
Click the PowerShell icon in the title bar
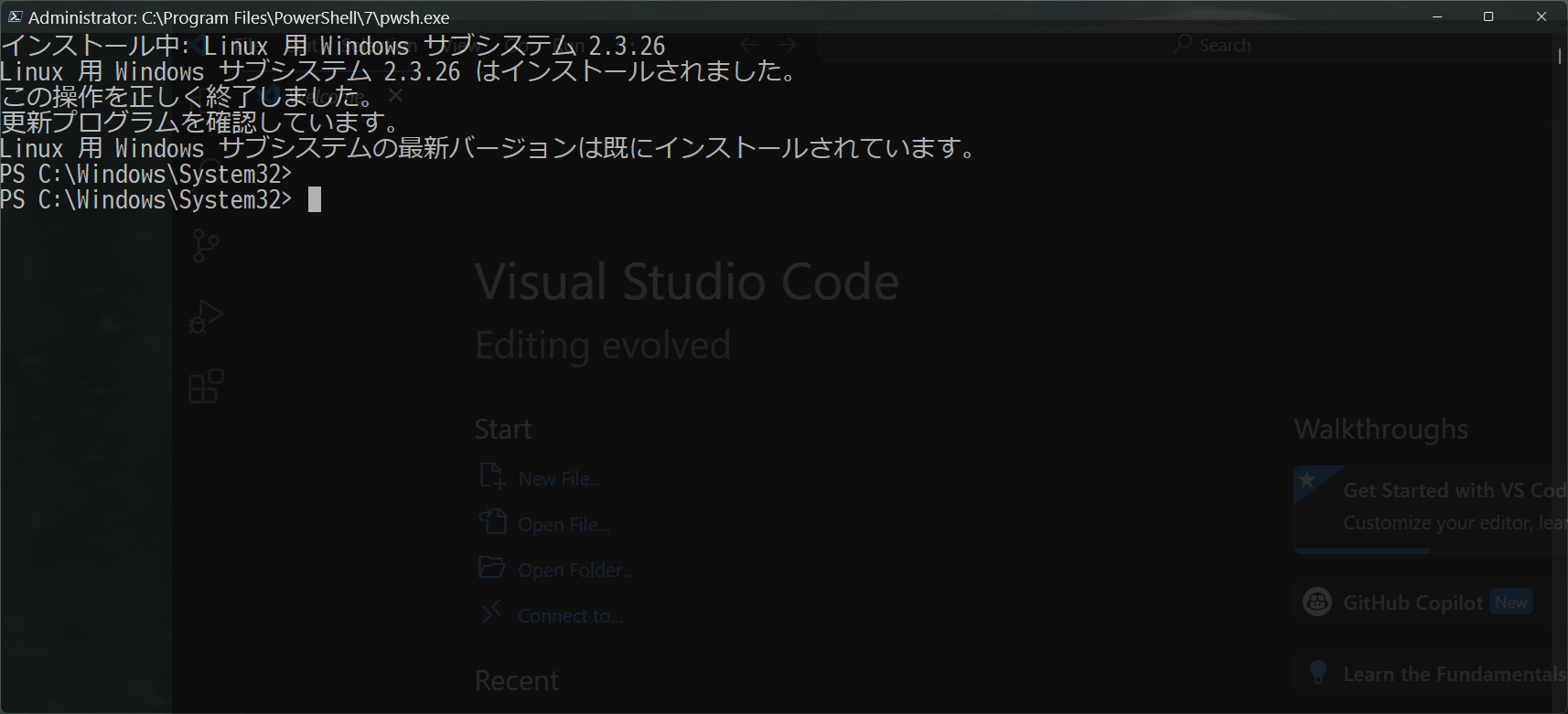pyautogui.click(x=15, y=16)
